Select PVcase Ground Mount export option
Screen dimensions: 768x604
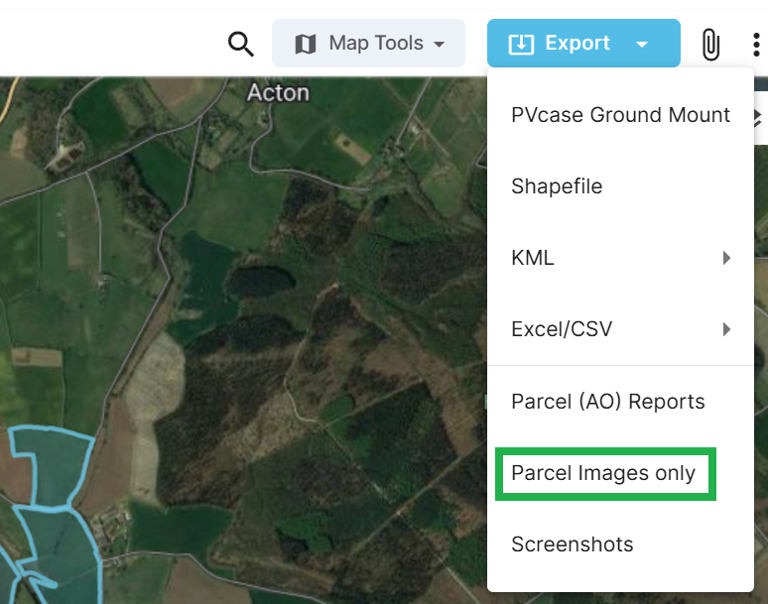coord(620,115)
